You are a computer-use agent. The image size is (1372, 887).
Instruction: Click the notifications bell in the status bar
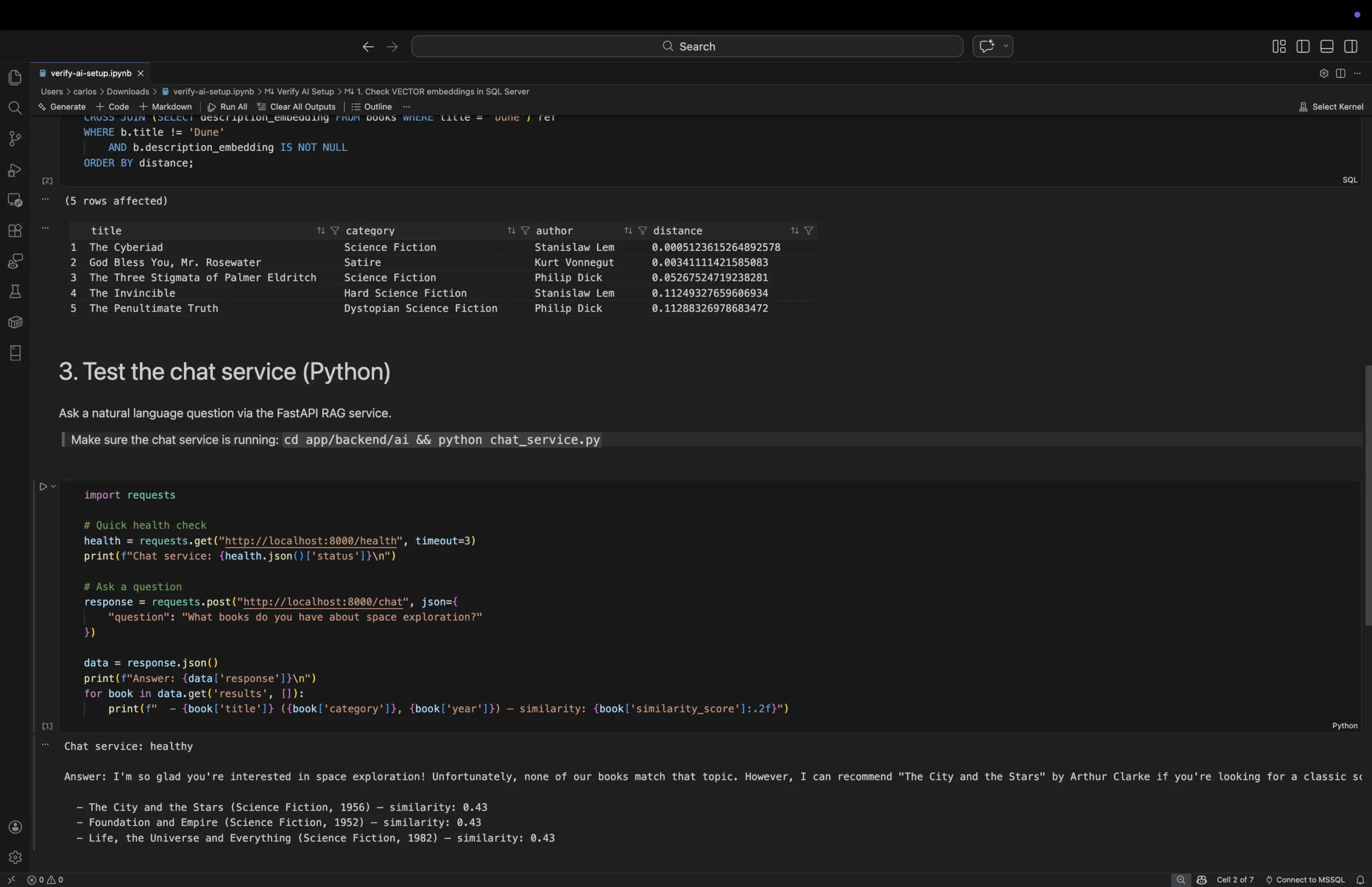[1360, 879]
